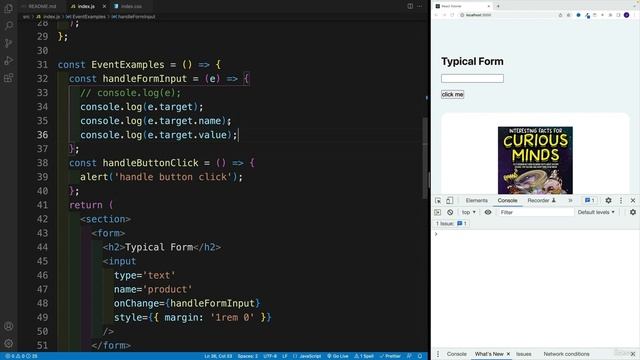
Task: Change the LF end-of-line sequence
Action: (285, 356)
